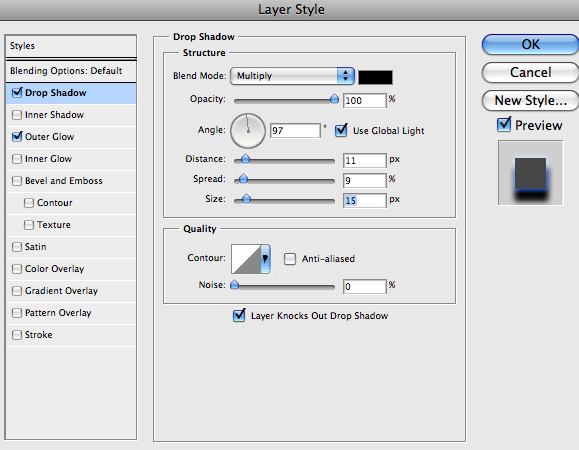The image size is (579, 450).
Task: Click the OK button
Action: tap(530, 44)
